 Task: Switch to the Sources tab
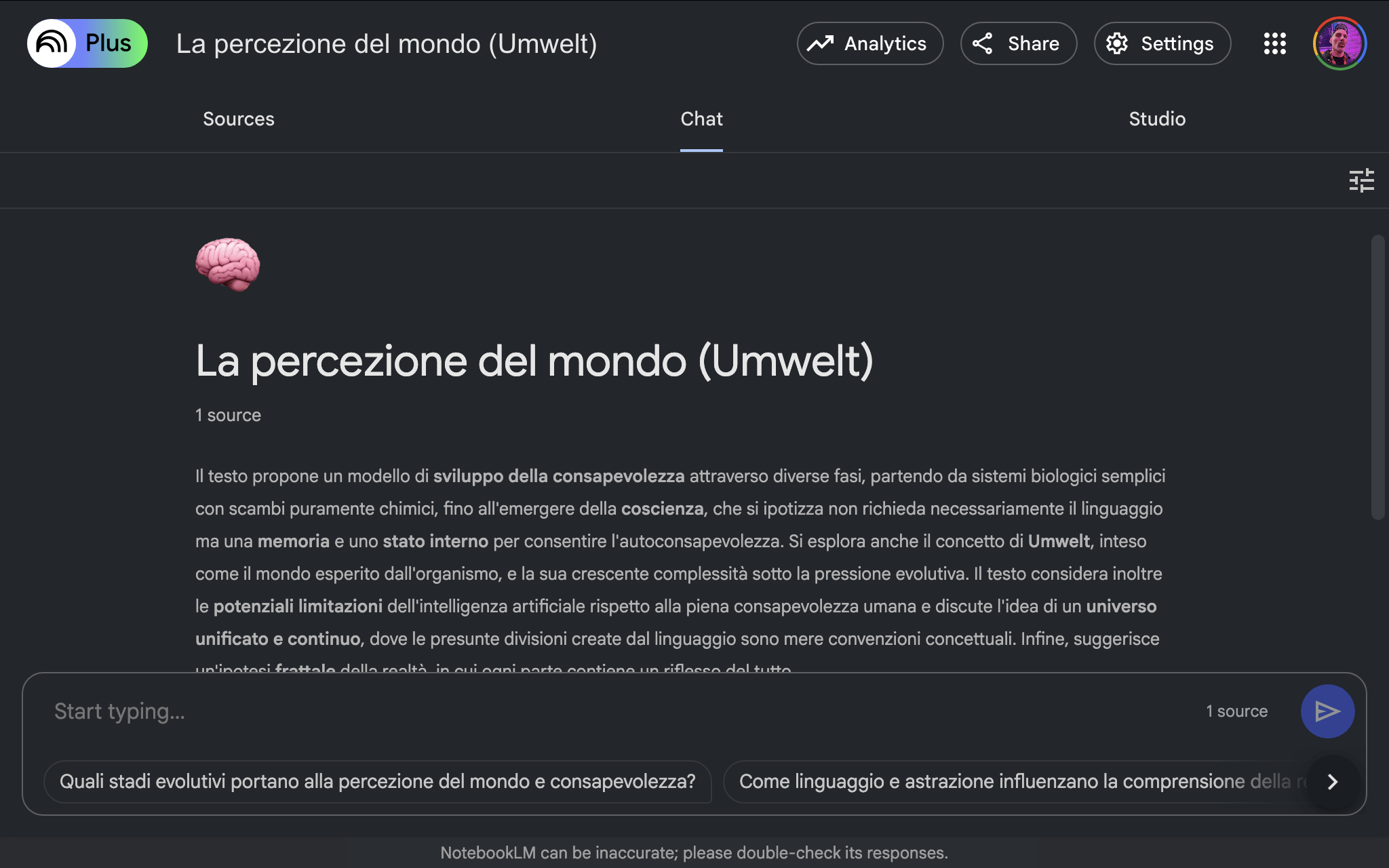239,119
